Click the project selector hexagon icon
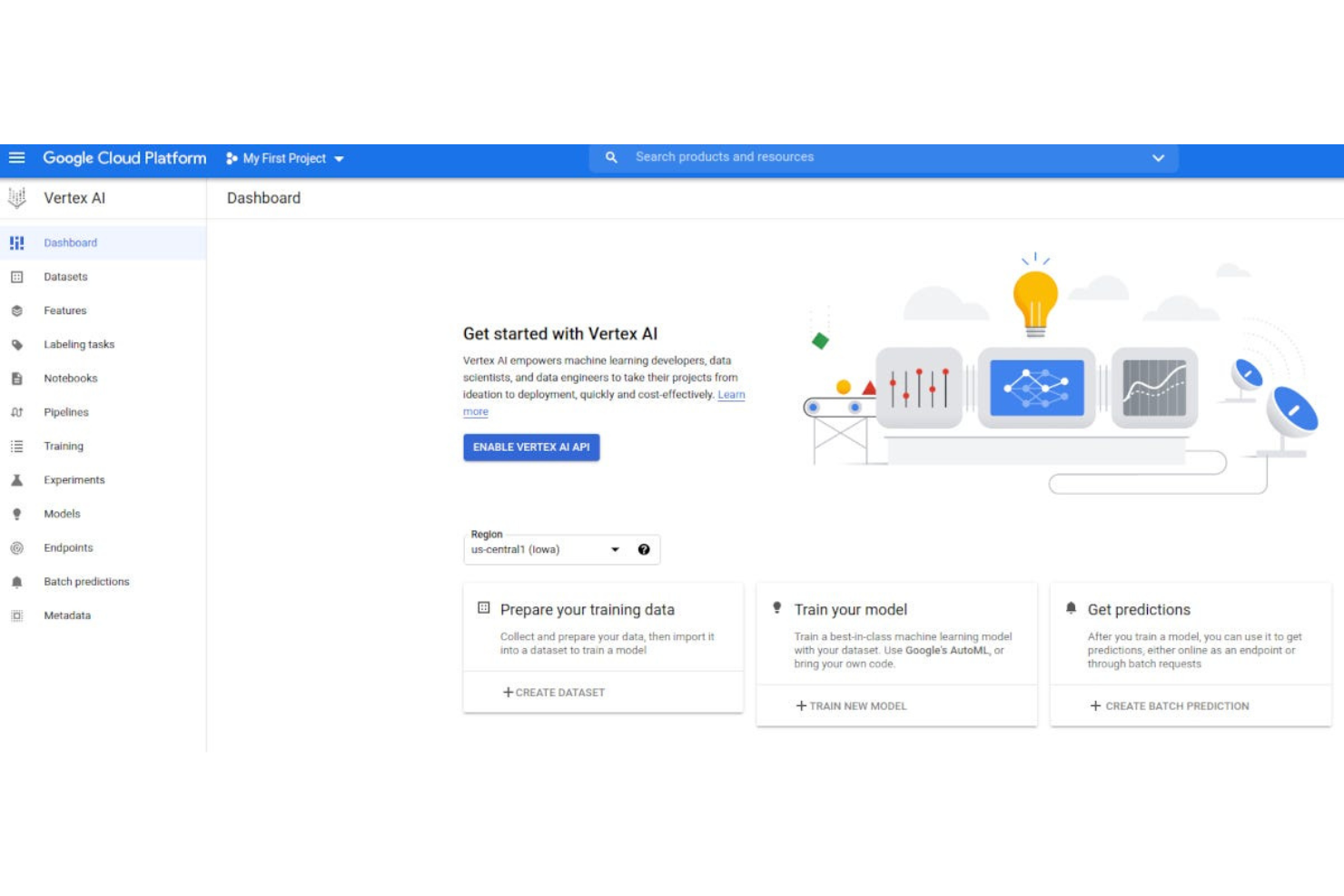 (232, 158)
